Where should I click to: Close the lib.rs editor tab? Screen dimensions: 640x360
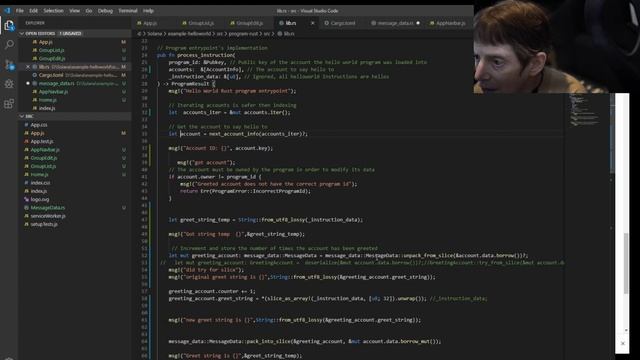(312, 23)
